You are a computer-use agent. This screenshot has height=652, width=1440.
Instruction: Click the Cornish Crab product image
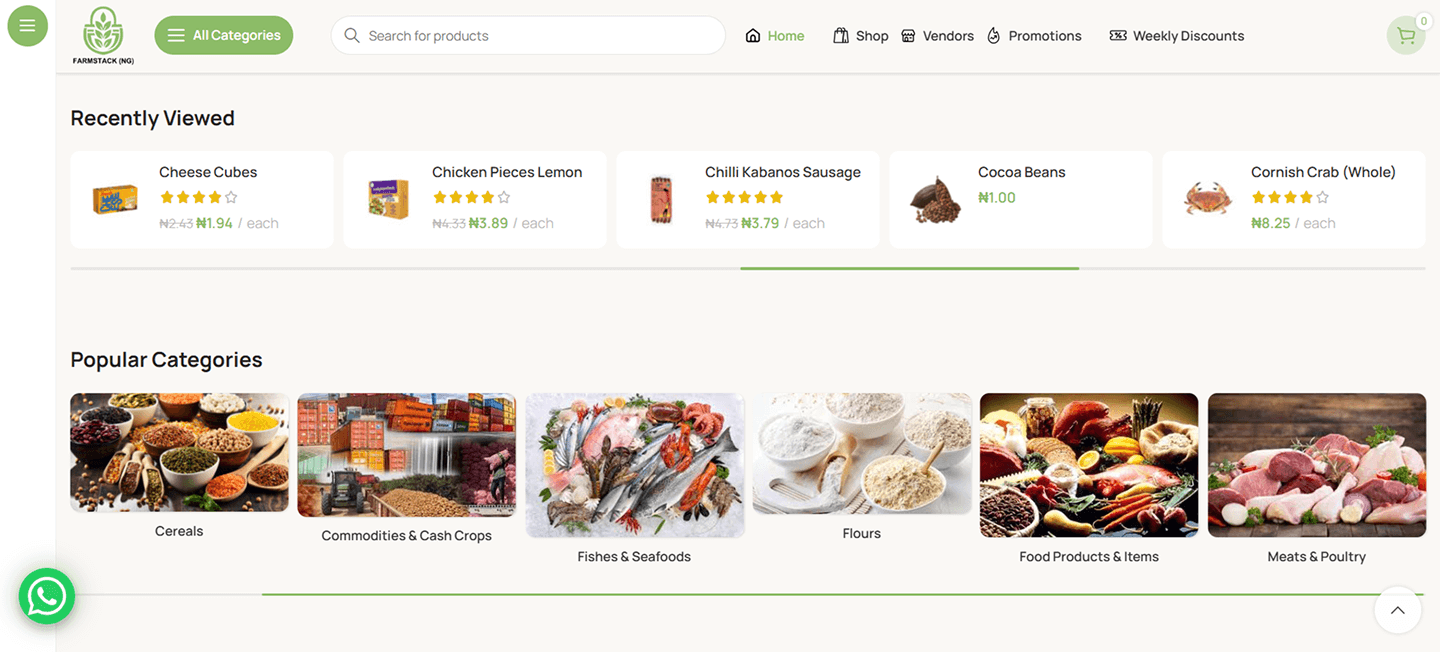pos(1206,198)
